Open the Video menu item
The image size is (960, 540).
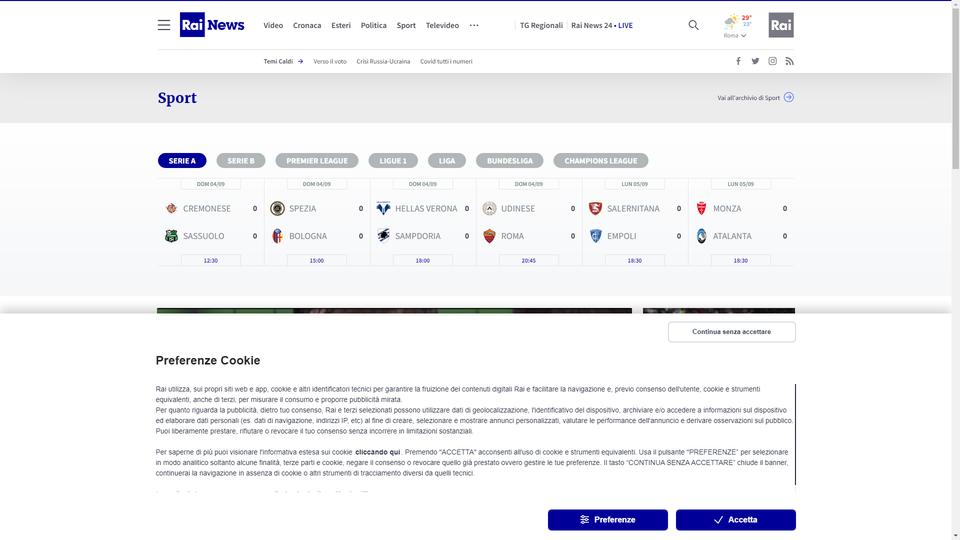click(x=273, y=25)
